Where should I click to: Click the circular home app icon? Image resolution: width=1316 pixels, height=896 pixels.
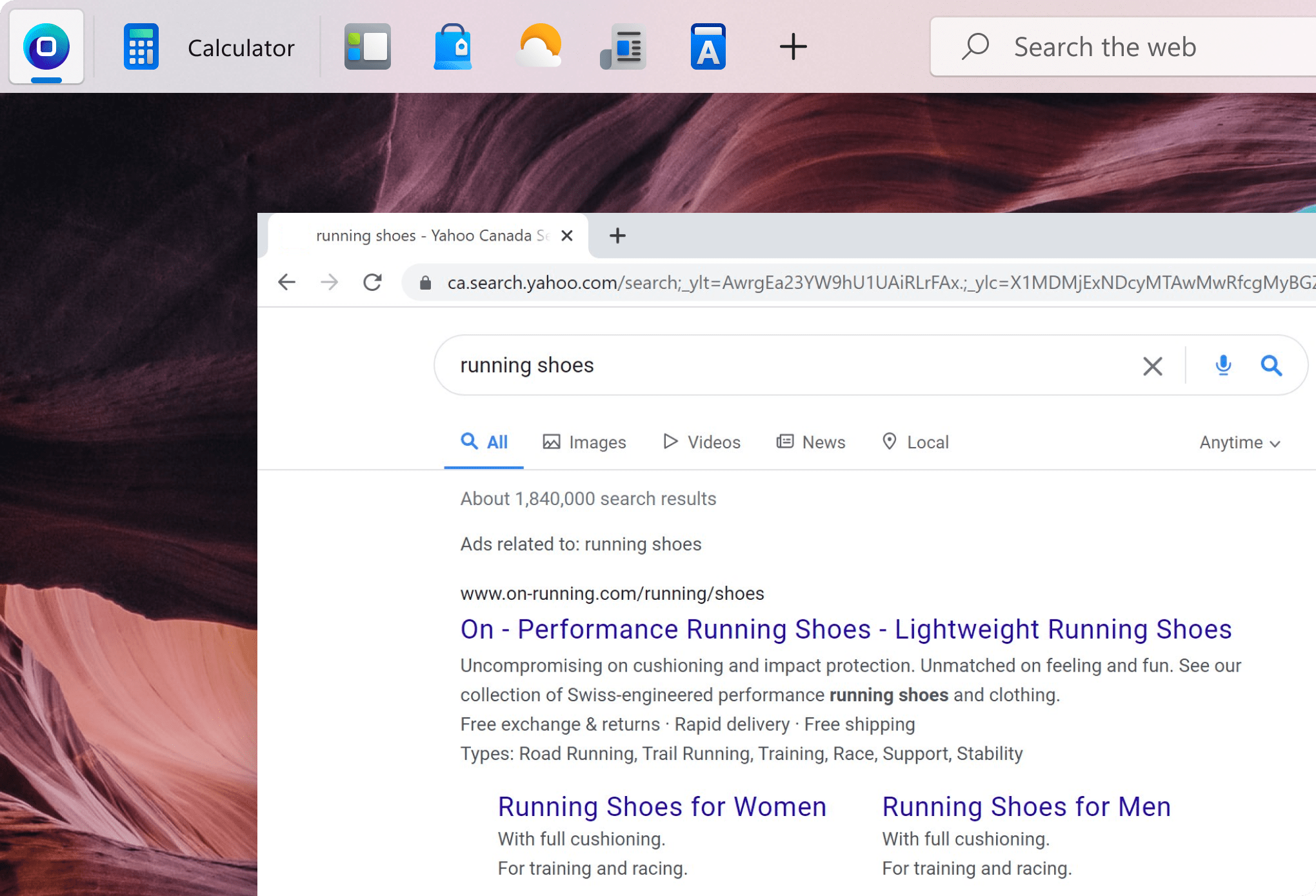coord(46,47)
